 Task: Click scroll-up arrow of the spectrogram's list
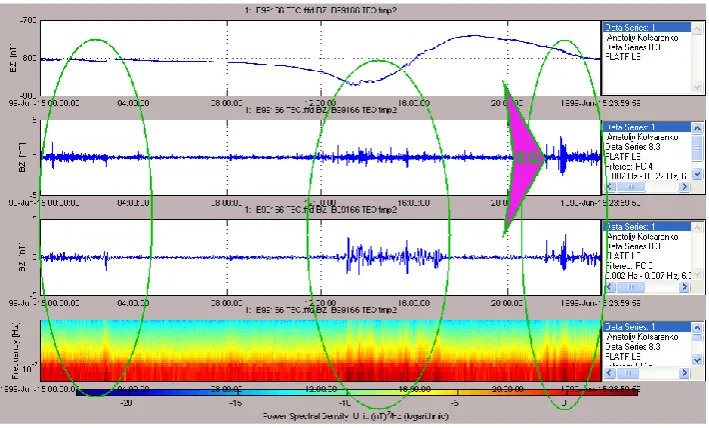coord(697,328)
